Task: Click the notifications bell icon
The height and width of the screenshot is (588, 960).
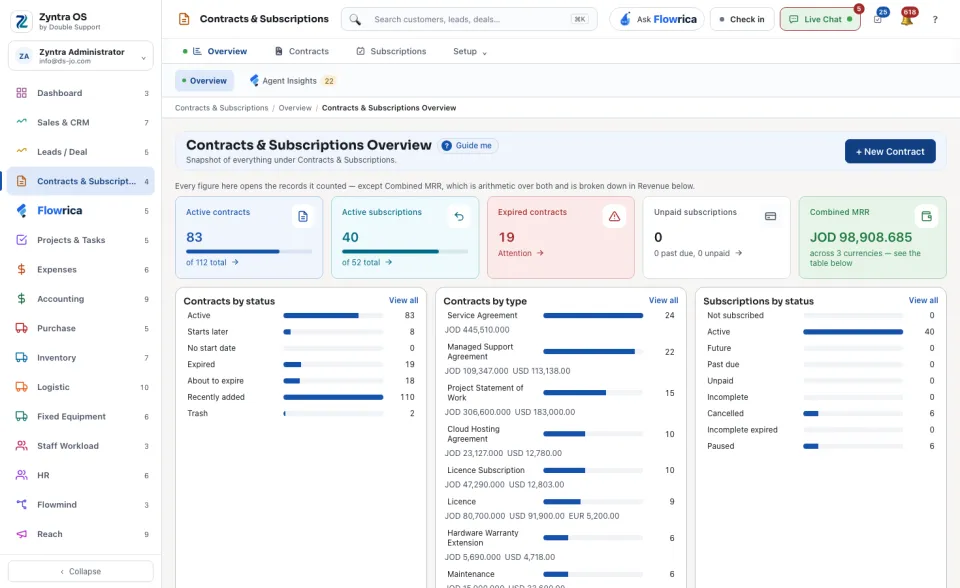Action: click(x=907, y=19)
